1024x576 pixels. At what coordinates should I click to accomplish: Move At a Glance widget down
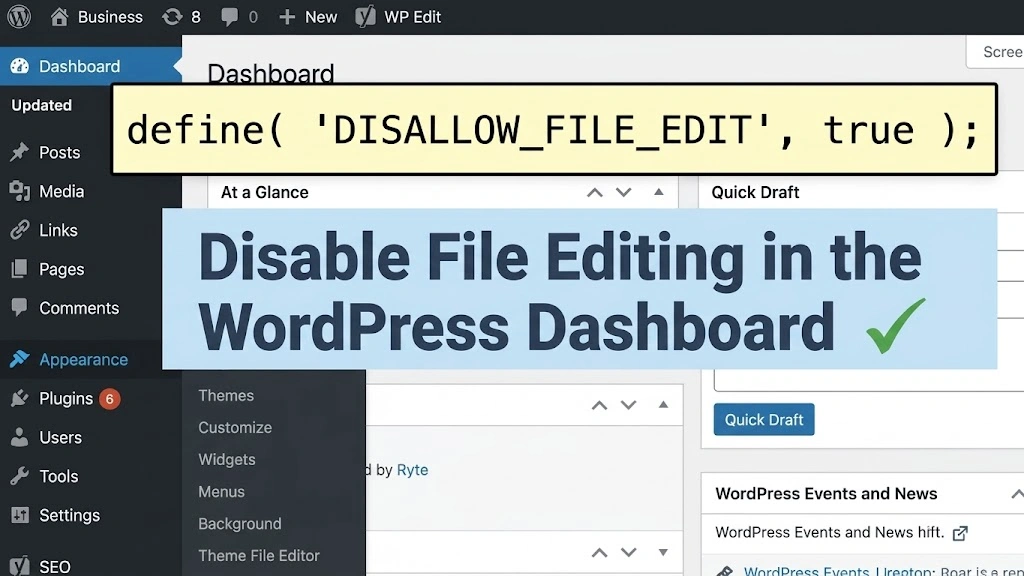coord(624,193)
